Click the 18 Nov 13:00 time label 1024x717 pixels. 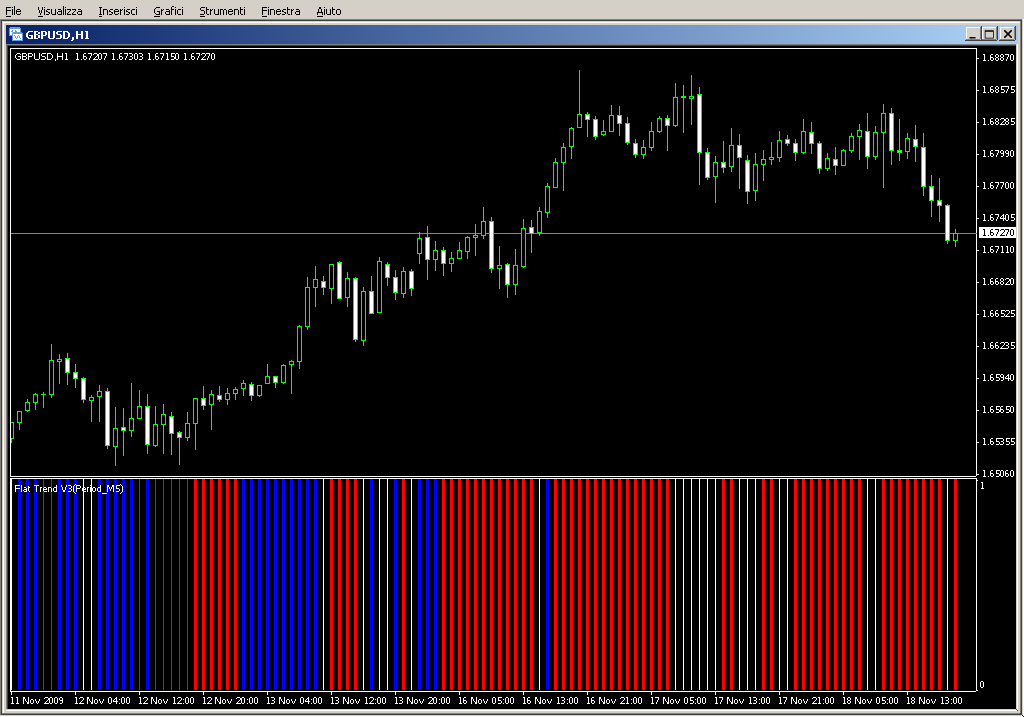click(936, 701)
